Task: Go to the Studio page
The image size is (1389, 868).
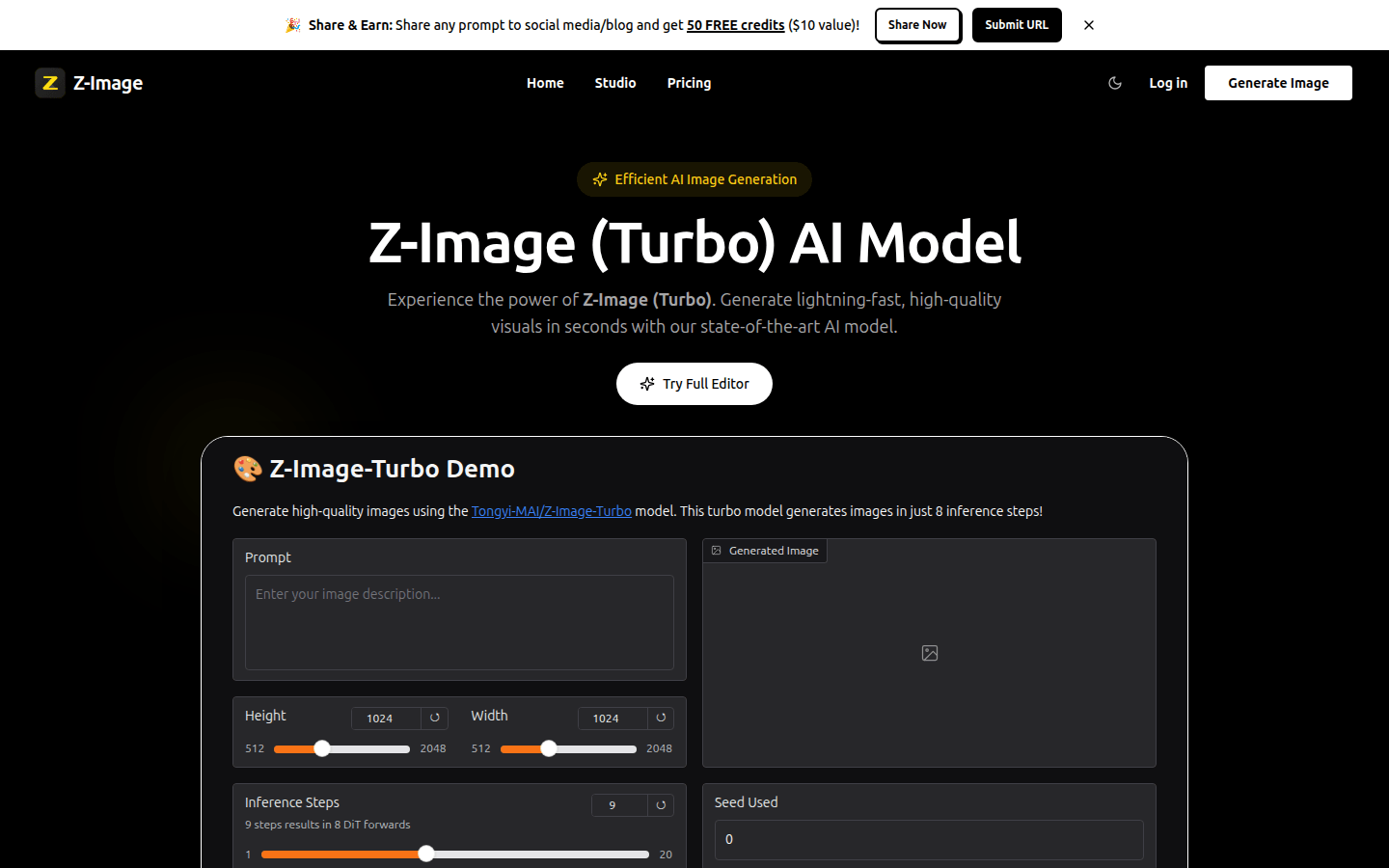Action: click(615, 83)
